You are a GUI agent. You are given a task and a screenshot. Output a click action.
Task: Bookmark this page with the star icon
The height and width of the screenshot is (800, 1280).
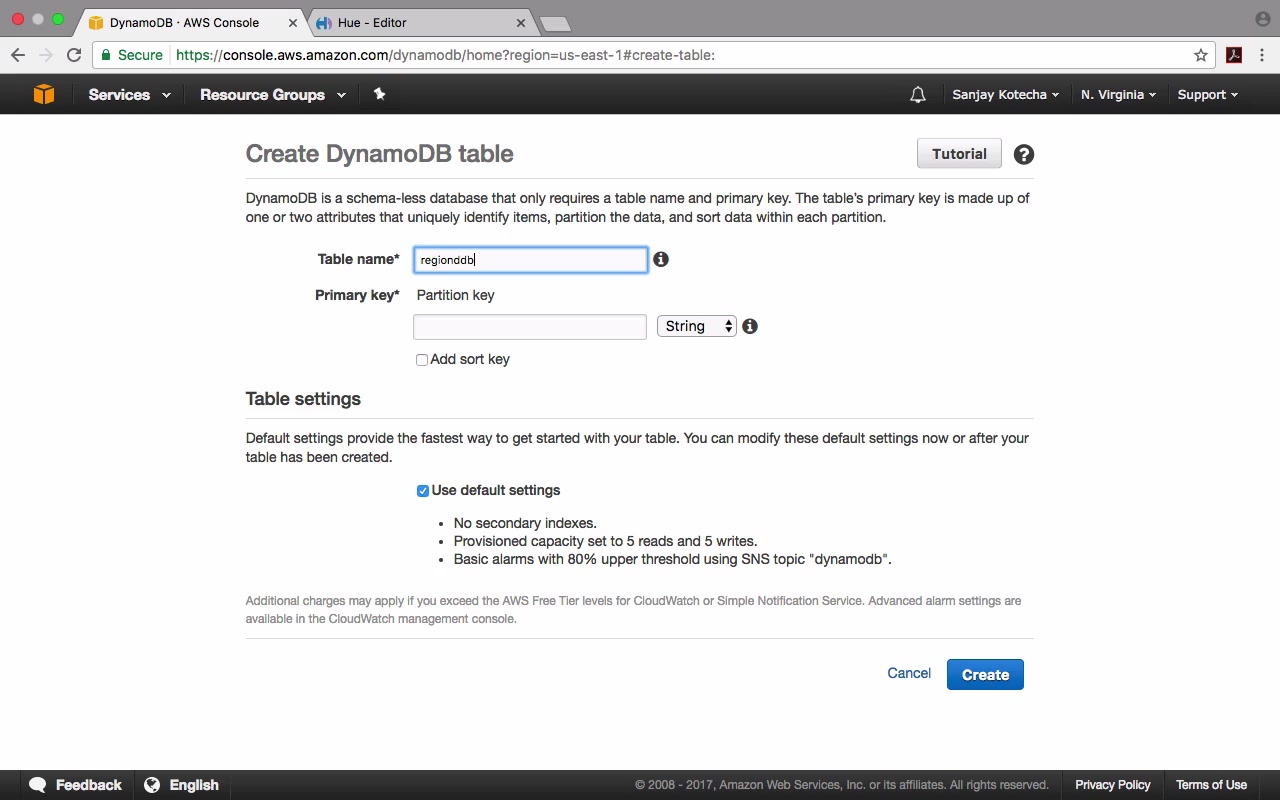(1201, 55)
